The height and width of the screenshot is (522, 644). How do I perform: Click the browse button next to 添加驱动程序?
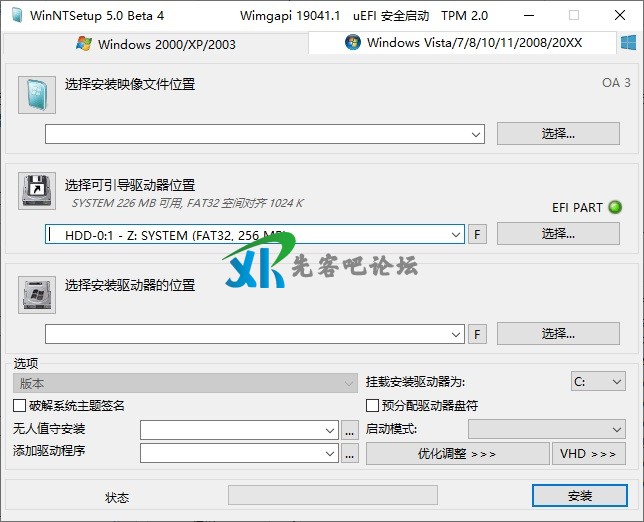pyautogui.click(x=349, y=454)
